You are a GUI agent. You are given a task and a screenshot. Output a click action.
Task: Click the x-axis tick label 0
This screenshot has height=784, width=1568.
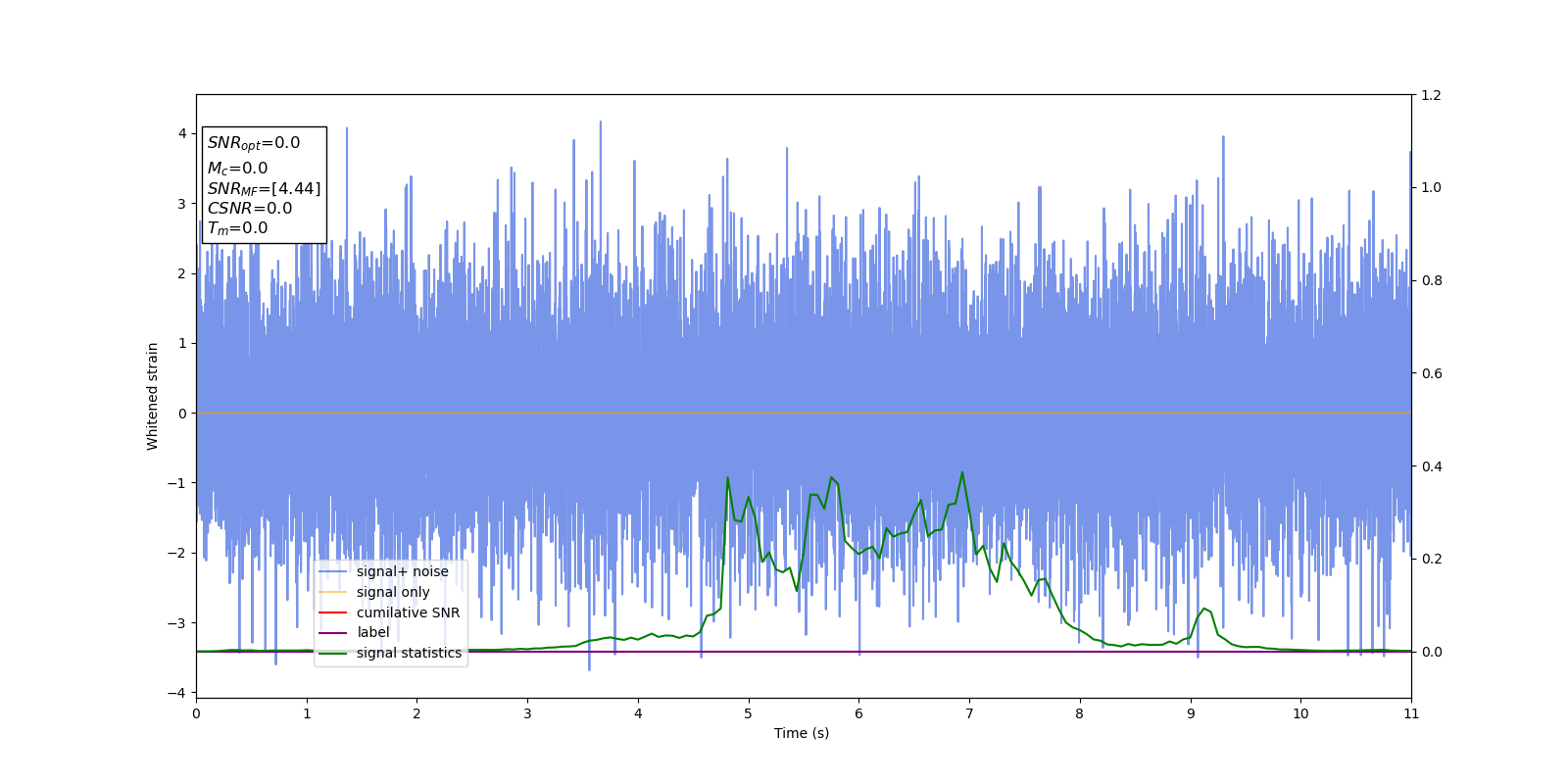tap(196, 713)
